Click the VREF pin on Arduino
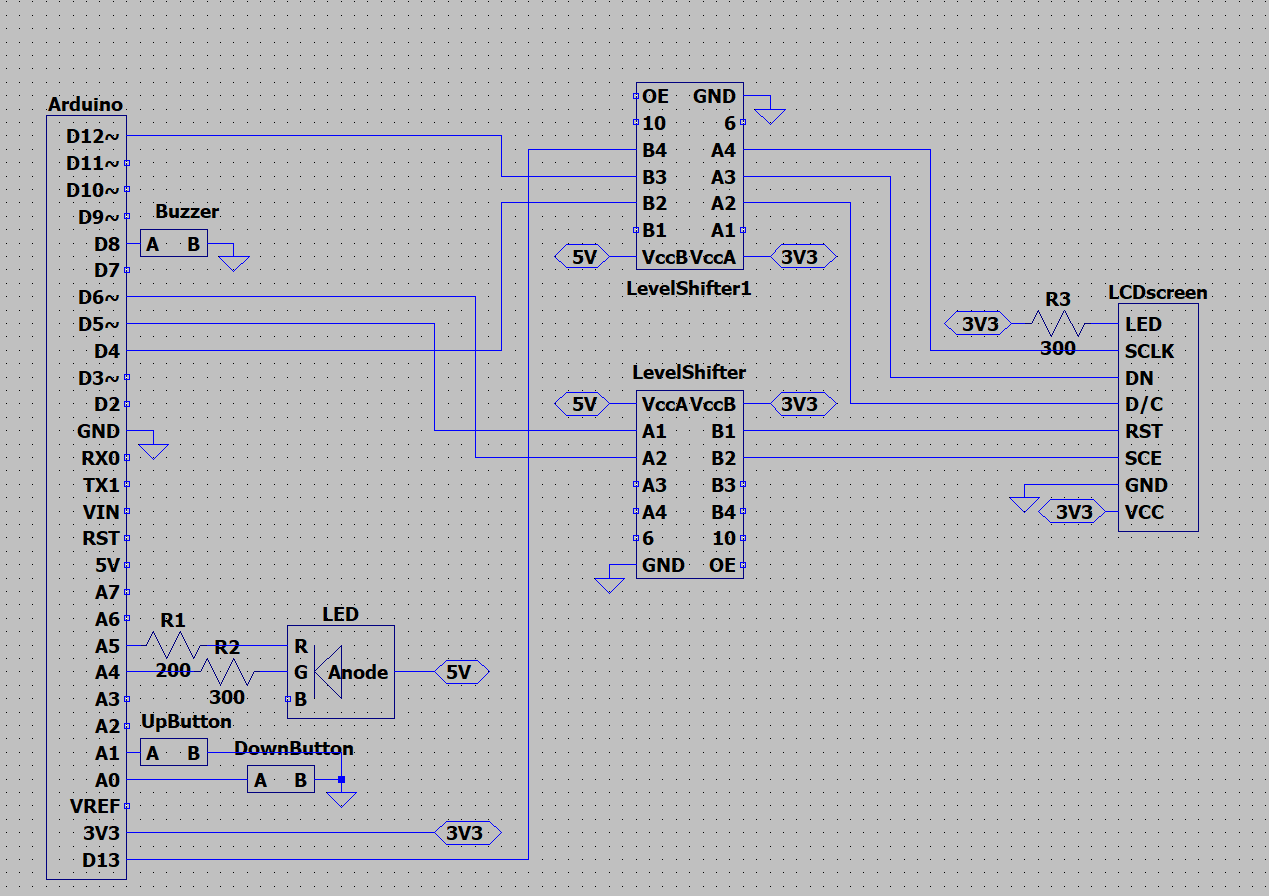This screenshot has height=896, width=1269. [x=95, y=805]
